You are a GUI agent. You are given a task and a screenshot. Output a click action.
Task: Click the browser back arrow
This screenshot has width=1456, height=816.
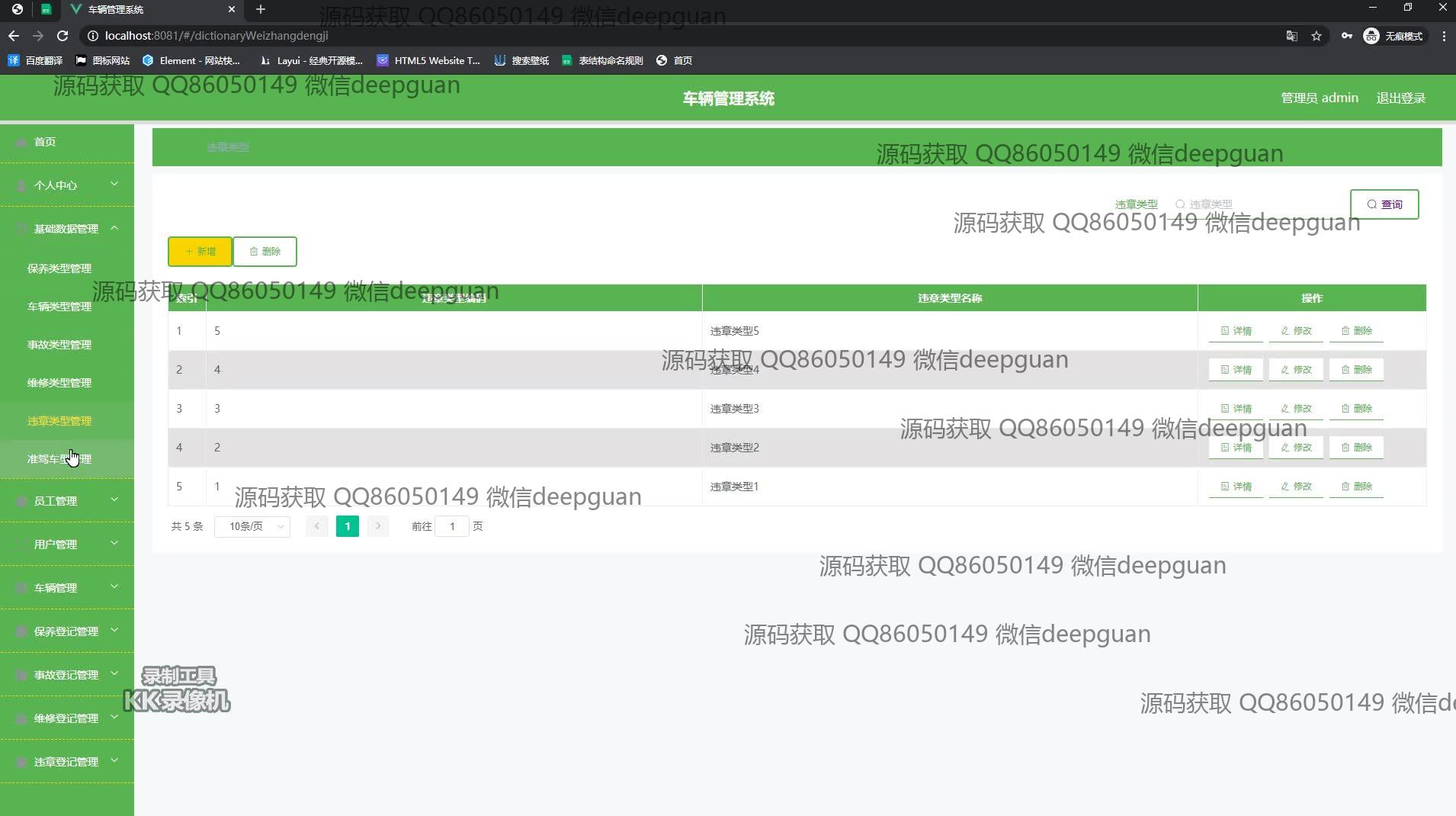(x=14, y=36)
